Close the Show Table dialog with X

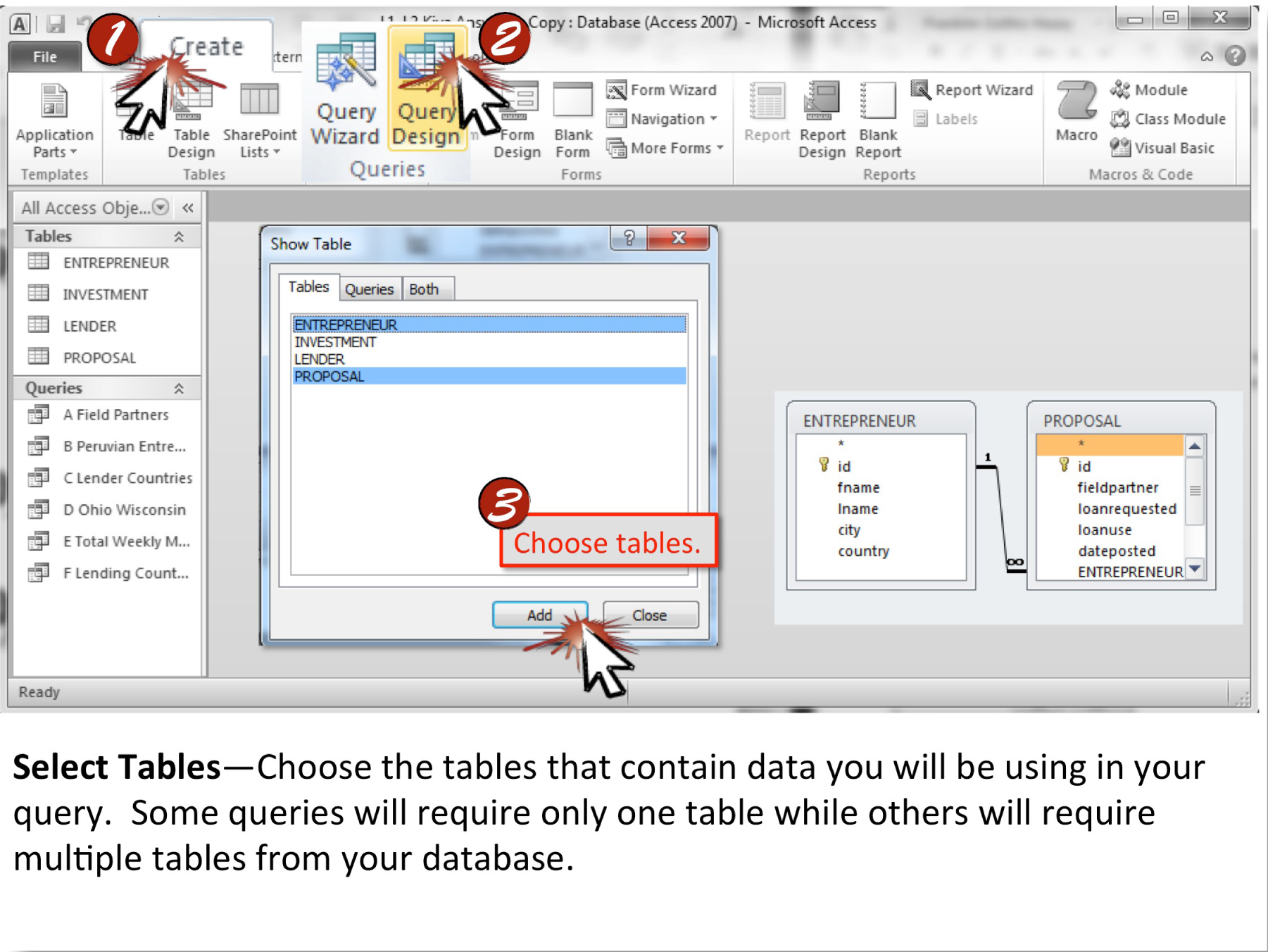click(x=678, y=238)
